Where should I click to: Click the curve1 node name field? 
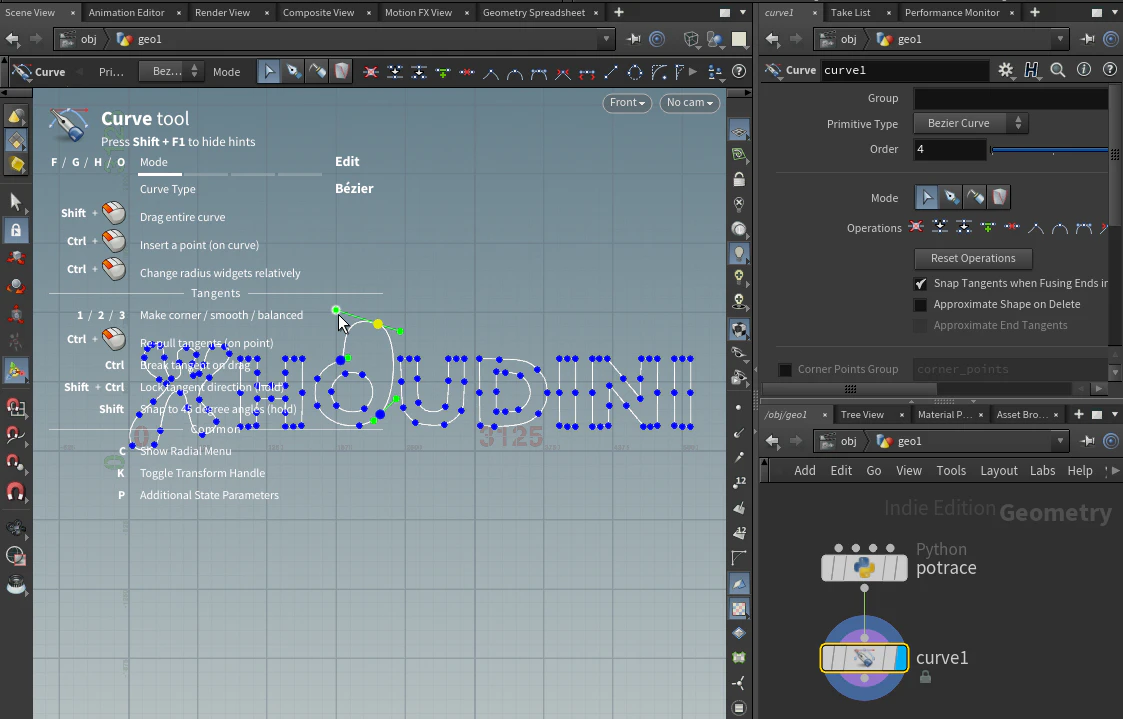905,70
